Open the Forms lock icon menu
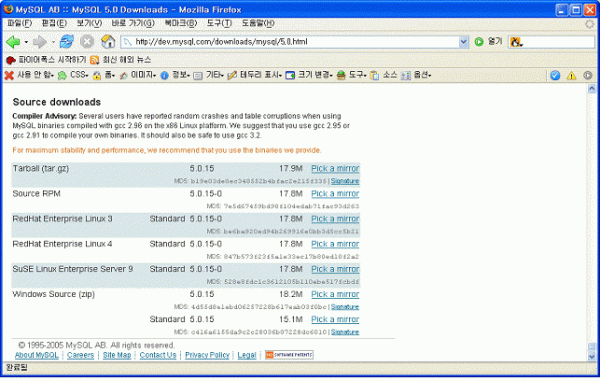The height and width of the screenshot is (381, 600). [104, 75]
